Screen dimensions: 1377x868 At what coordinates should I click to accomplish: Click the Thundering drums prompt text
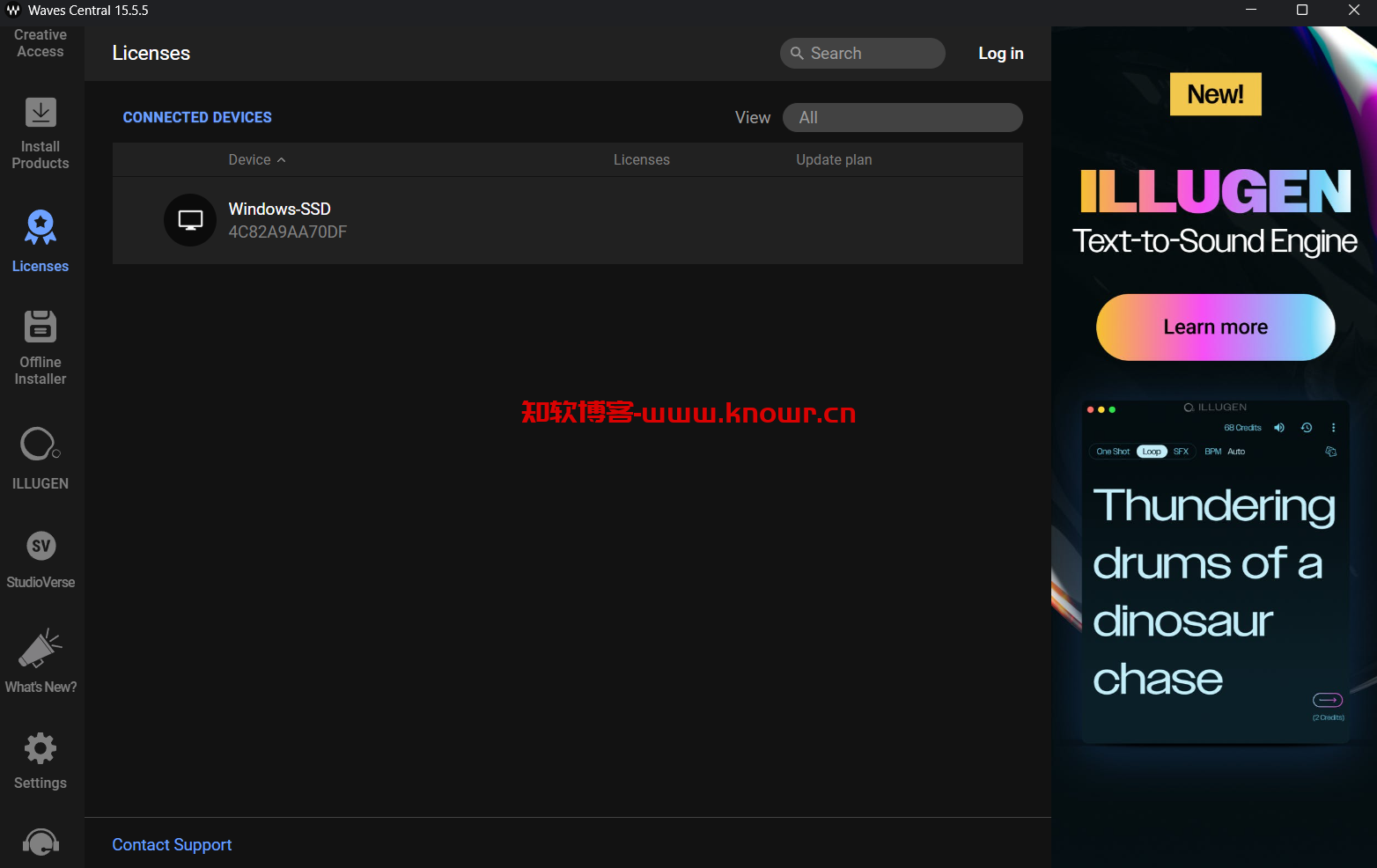click(x=1214, y=592)
